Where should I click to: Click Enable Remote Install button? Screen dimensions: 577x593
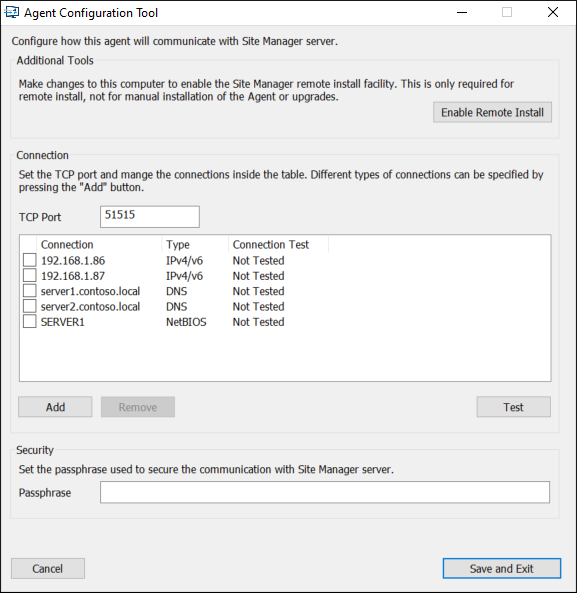[492, 112]
